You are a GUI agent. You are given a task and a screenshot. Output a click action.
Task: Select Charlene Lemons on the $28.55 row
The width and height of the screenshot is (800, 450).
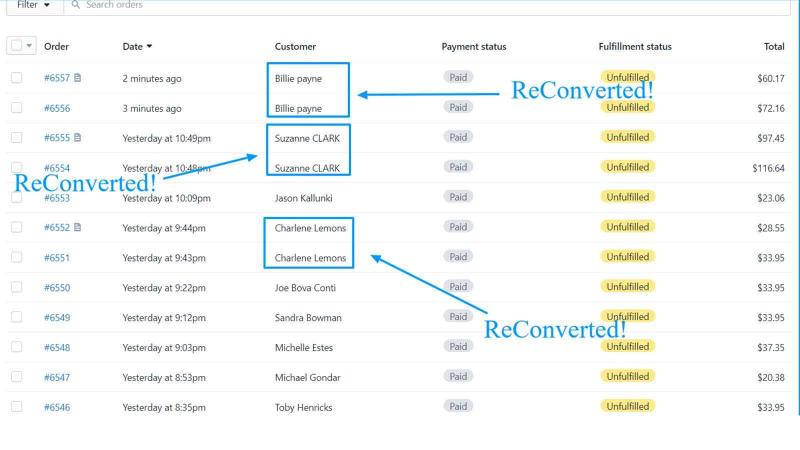[x=310, y=228]
